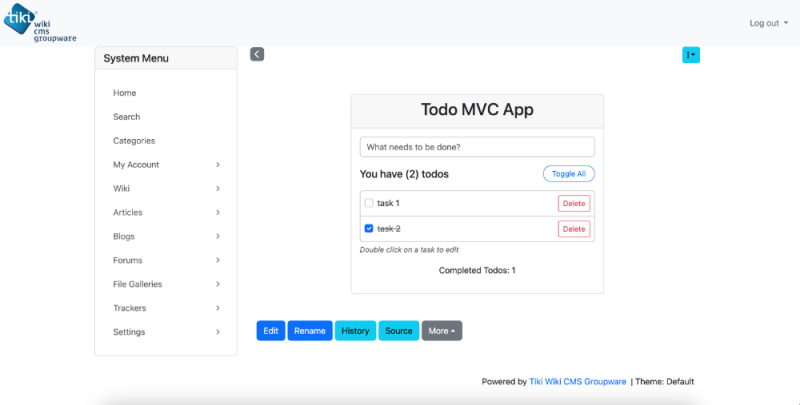Screen dimensions: 800x405
Task: Select Forums menu item
Action: [128, 260]
